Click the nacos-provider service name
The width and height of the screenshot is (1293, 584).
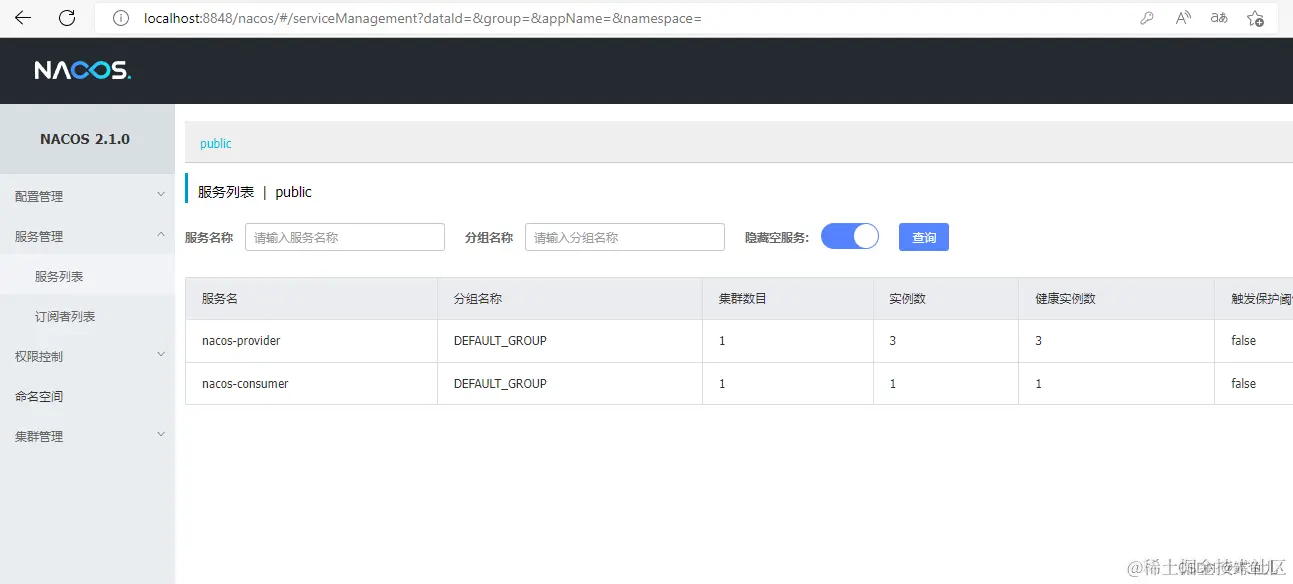[241, 341]
